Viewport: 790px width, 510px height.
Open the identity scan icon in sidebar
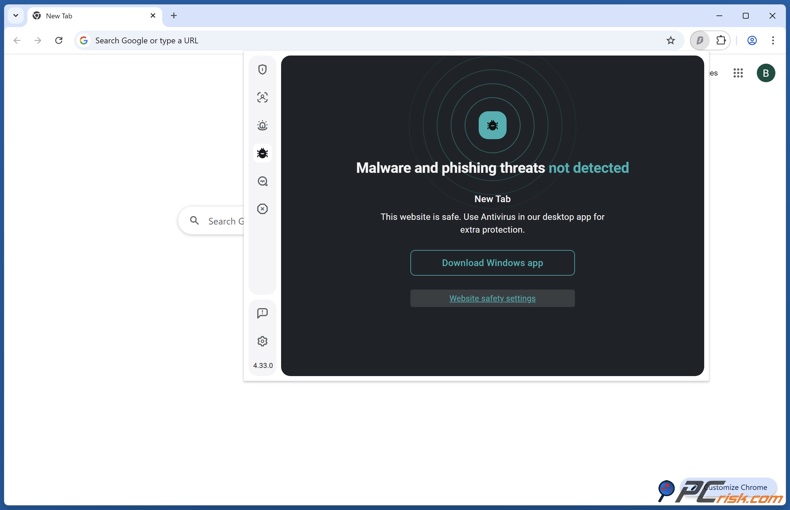tap(262, 97)
